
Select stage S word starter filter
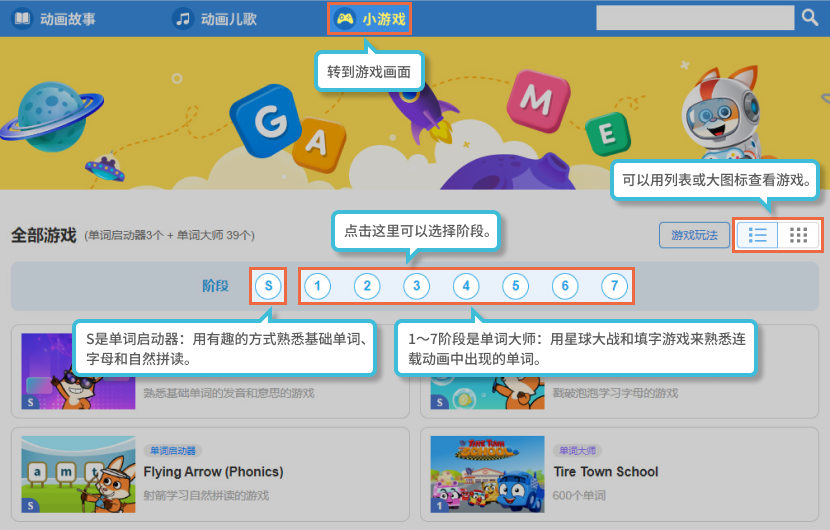[x=268, y=286]
